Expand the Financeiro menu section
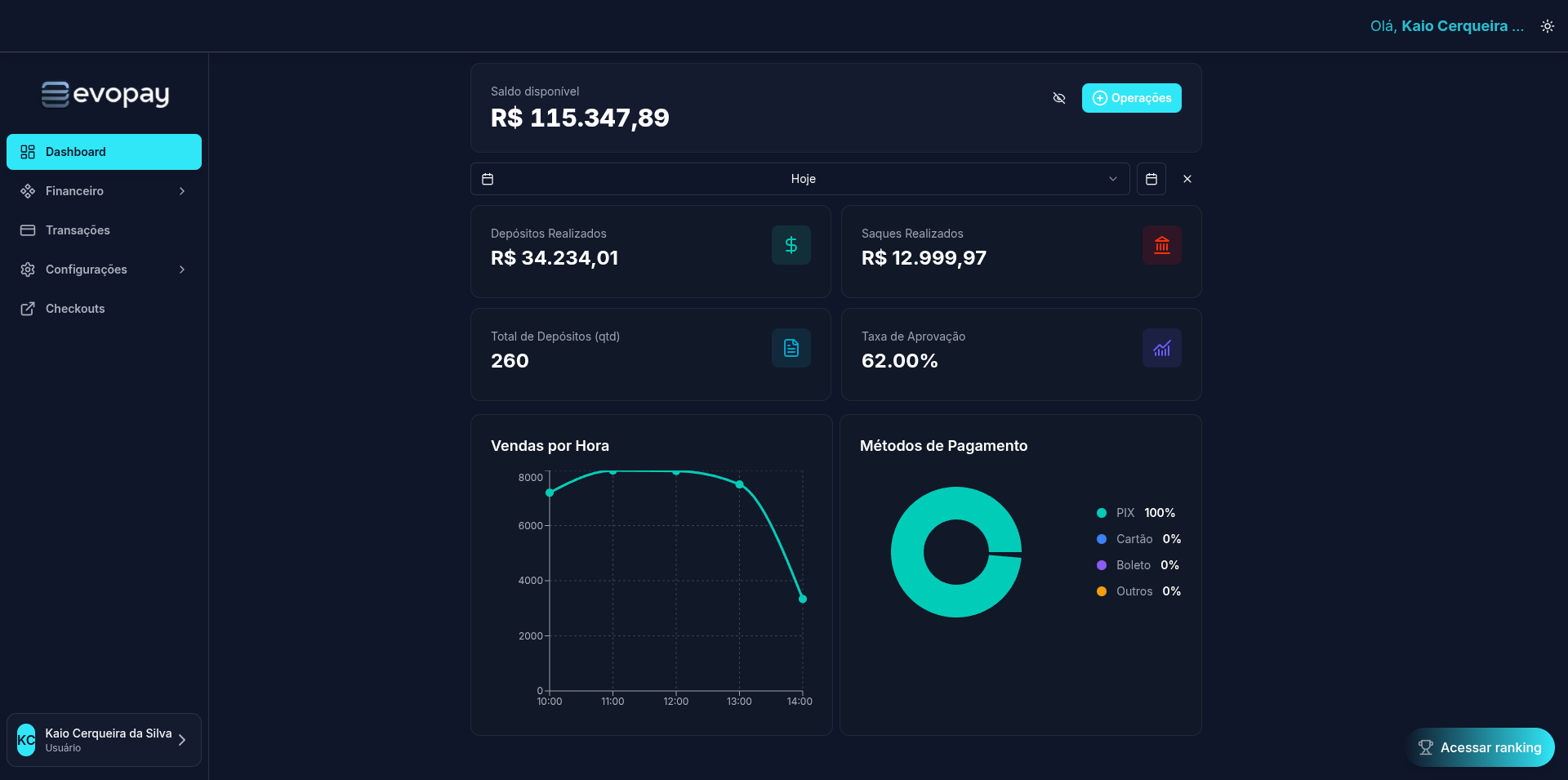 [104, 190]
